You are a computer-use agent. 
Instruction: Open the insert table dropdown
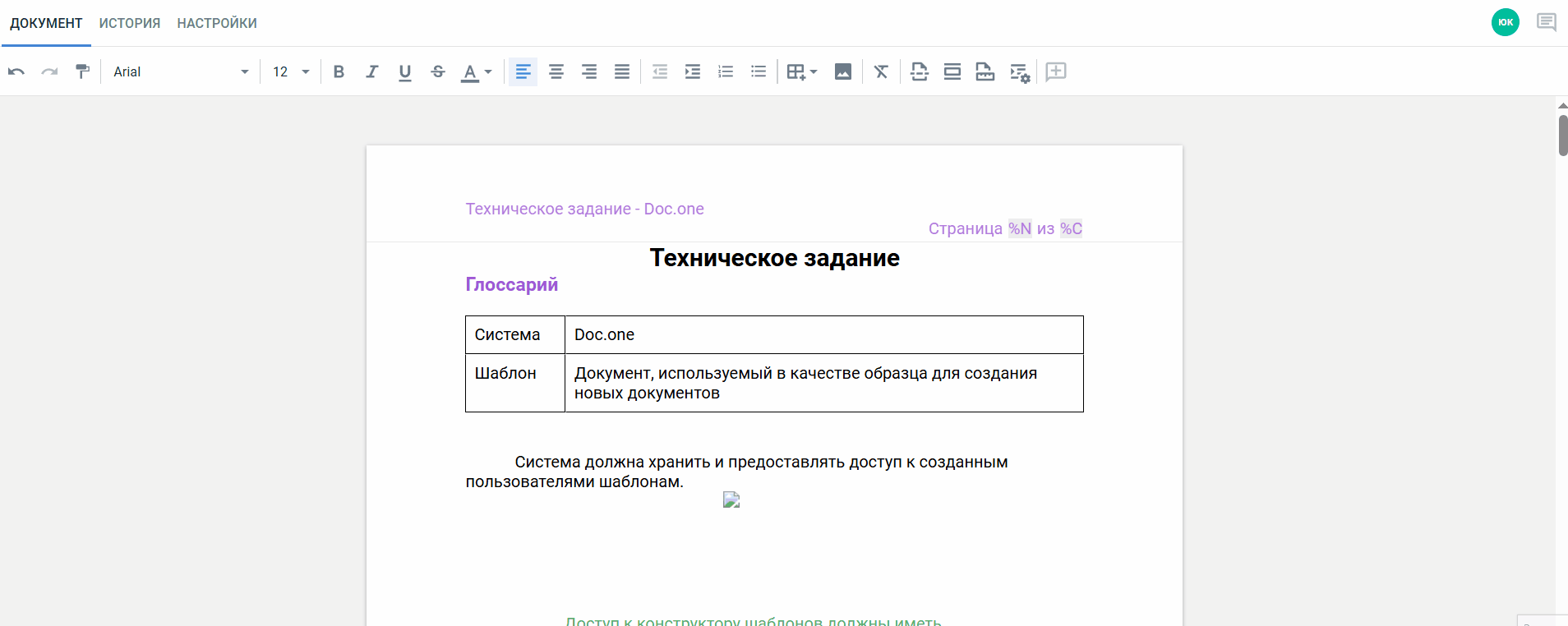click(801, 71)
